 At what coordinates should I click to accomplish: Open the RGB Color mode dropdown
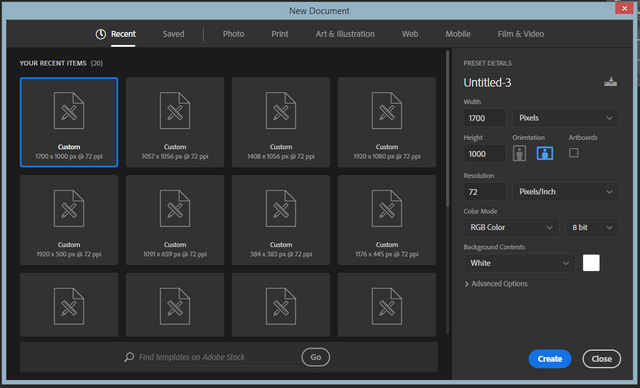pyautogui.click(x=511, y=227)
